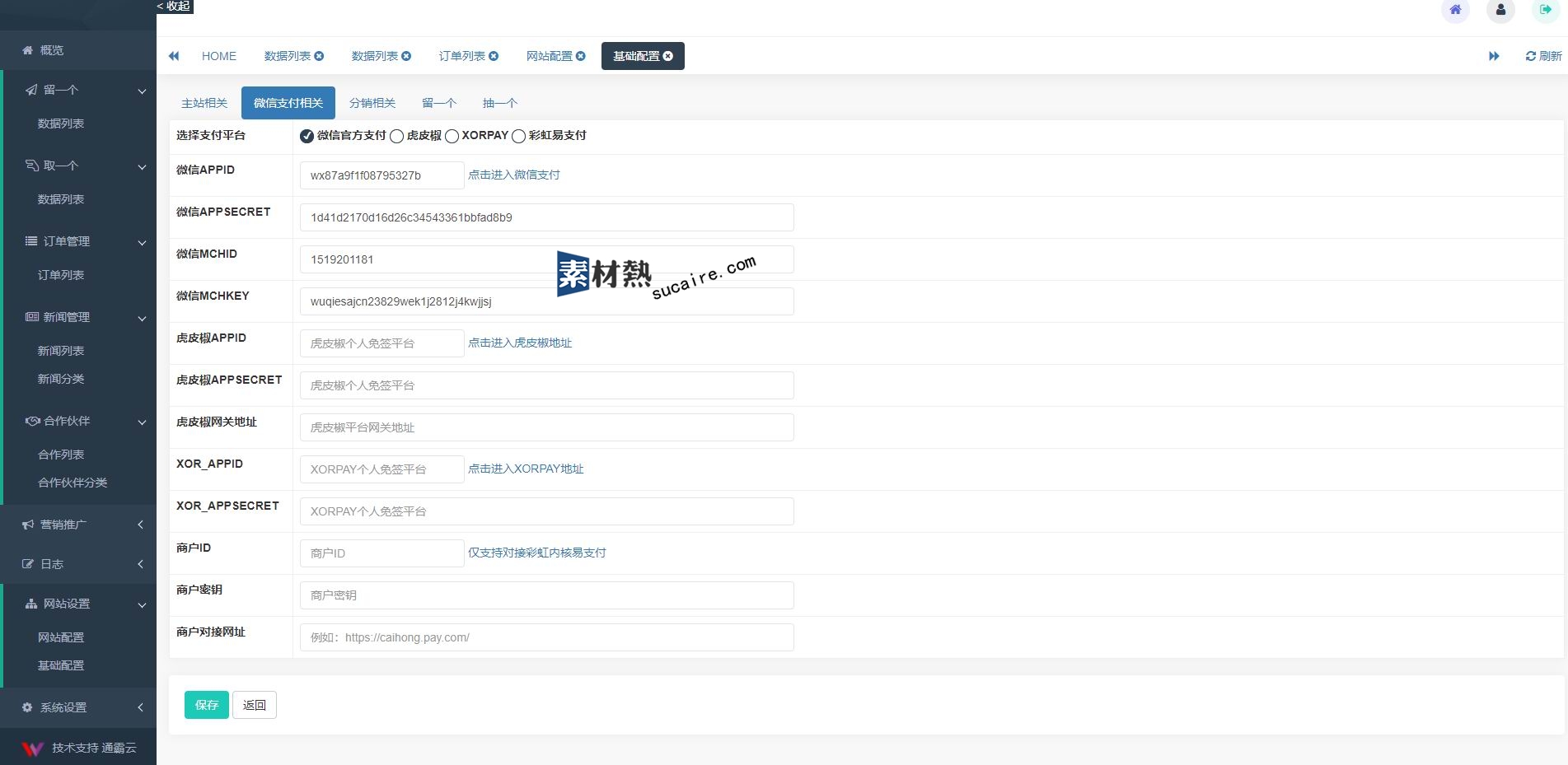Collapse sidebar with 收起 button

coord(175,7)
